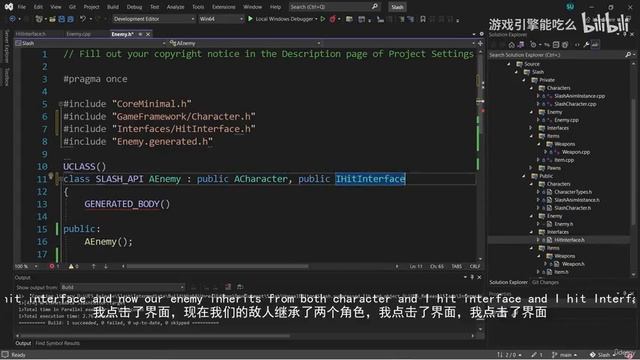Screen dimensions: 640x360
Task: Click the navigate up arrow in editor status
Action: 93,267
